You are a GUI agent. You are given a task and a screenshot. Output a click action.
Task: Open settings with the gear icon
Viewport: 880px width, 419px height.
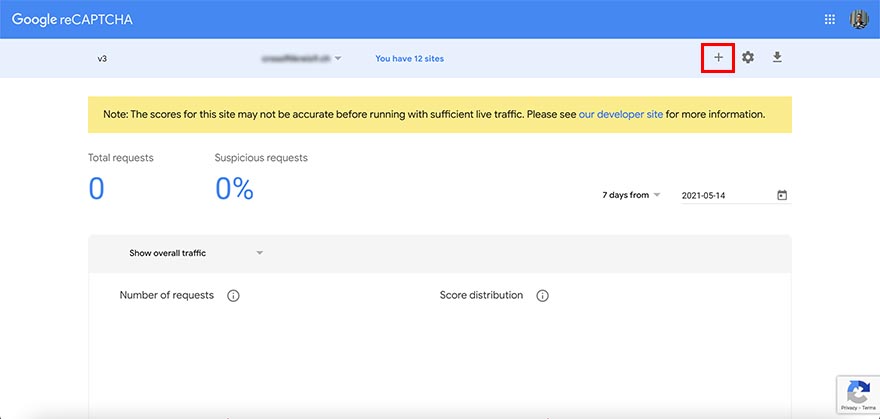pos(748,58)
